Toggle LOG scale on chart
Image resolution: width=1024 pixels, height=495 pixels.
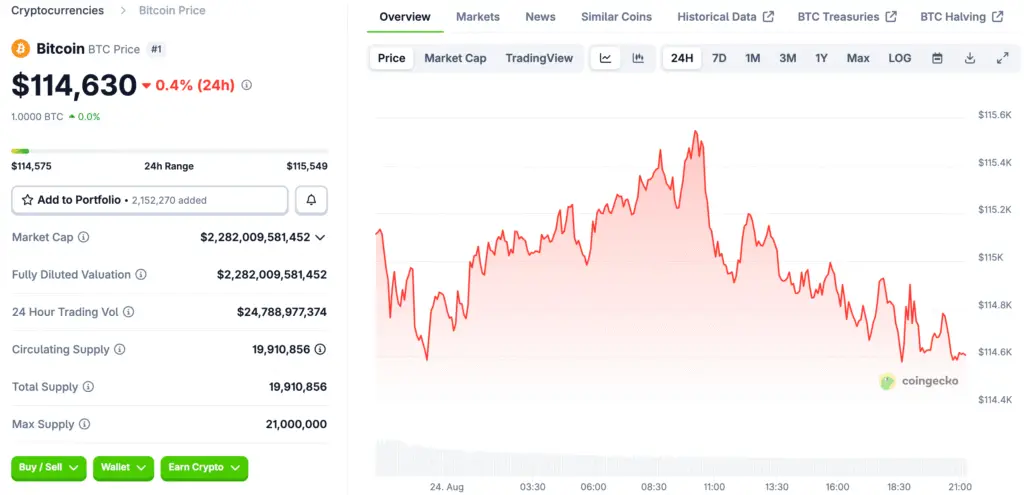click(900, 58)
